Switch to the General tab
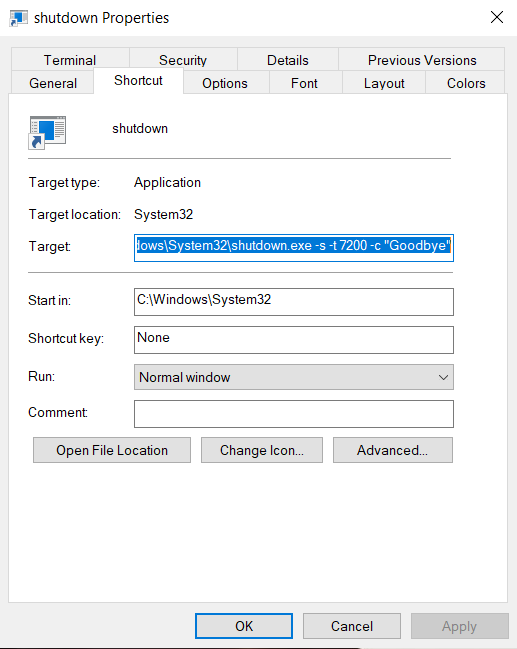Image resolution: width=517 pixels, height=649 pixels. (53, 83)
